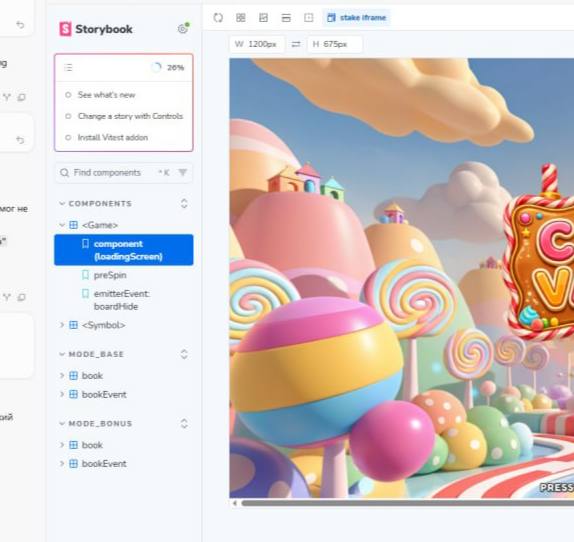The image size is (574, 542).
Task: Expand all under MODE_BONUS arrows
Action: 184,423
